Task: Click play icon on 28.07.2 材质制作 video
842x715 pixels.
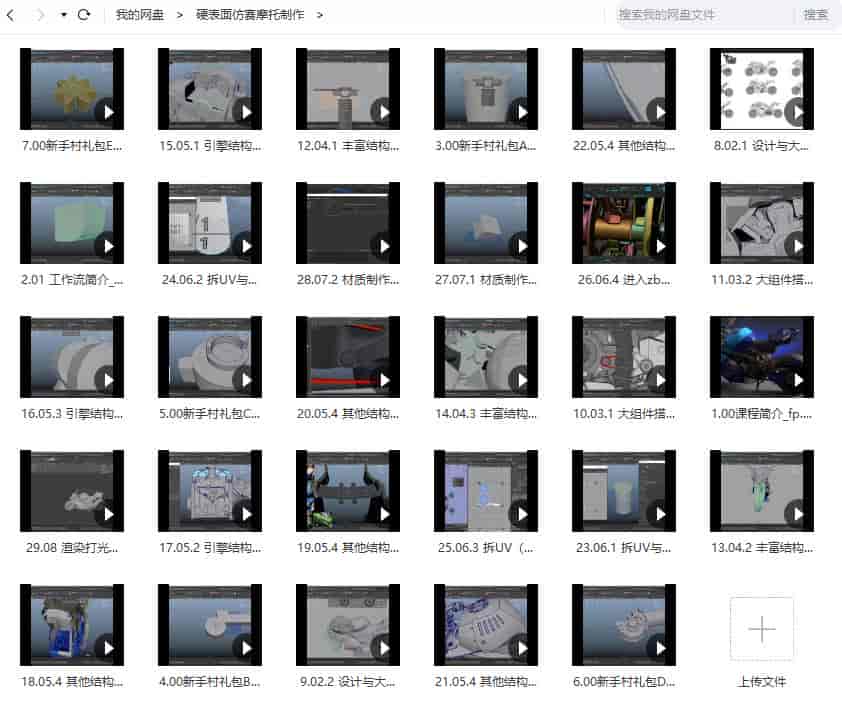Action: pyautogui.click(x=381, y=246)
